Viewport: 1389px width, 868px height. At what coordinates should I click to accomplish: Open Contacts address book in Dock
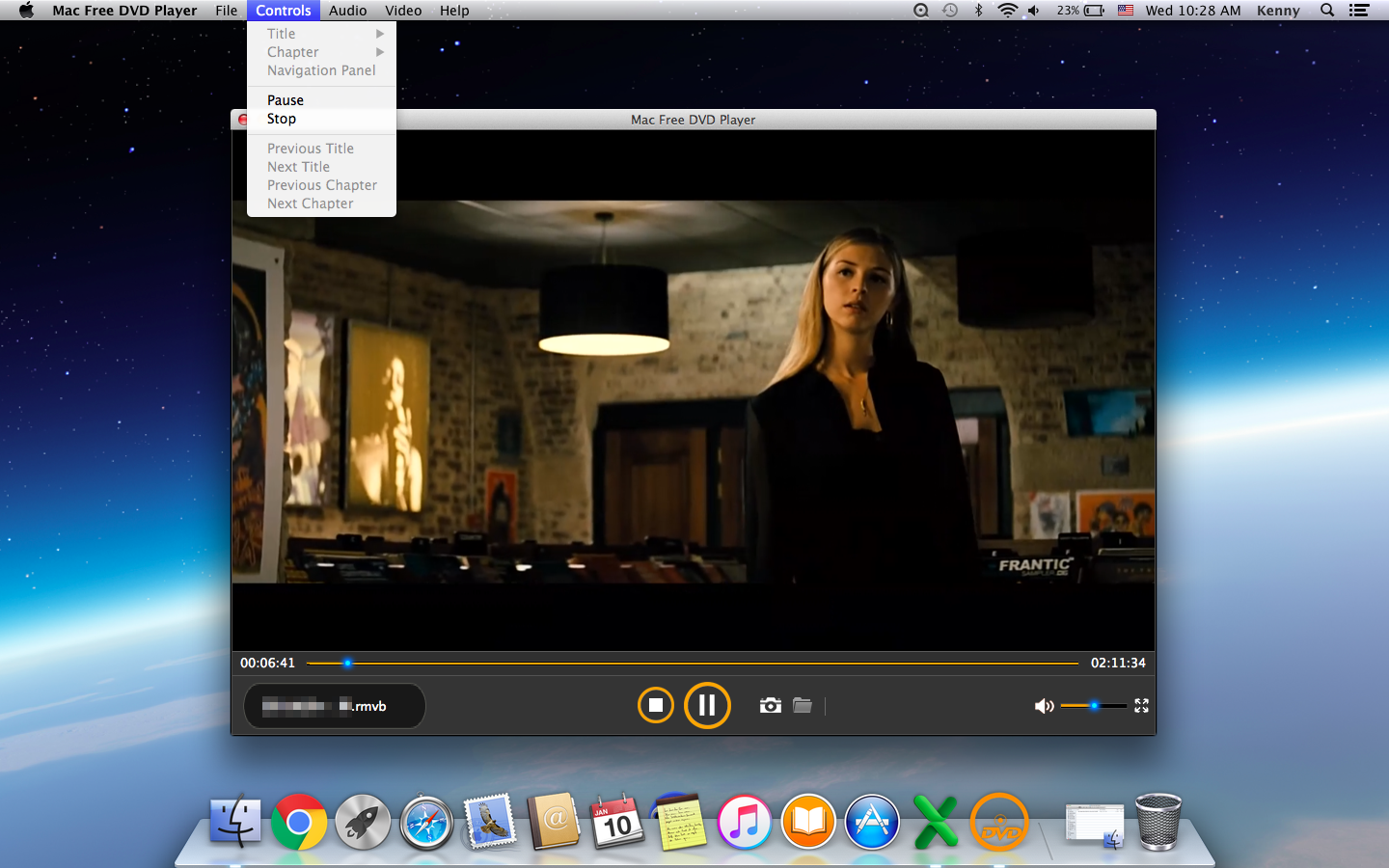pyautogui.click(x=554, y=822)
